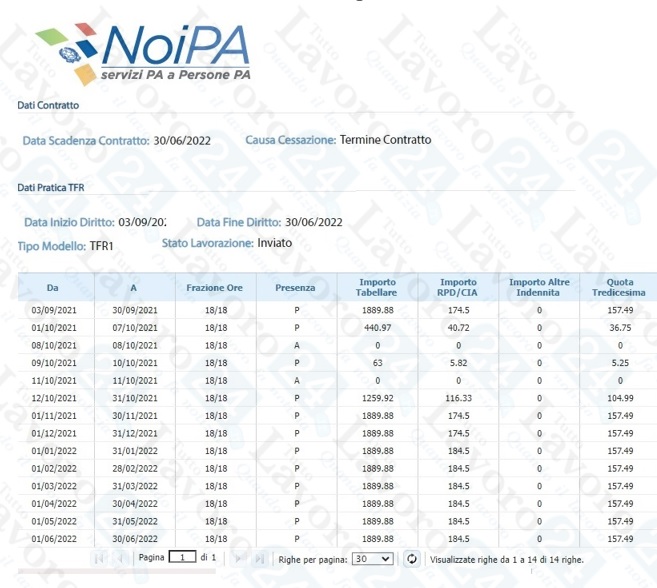Click the 116.33 Importo RPD/CIA cell
This screenshot has height=588, width=657.
click(458, 398)
